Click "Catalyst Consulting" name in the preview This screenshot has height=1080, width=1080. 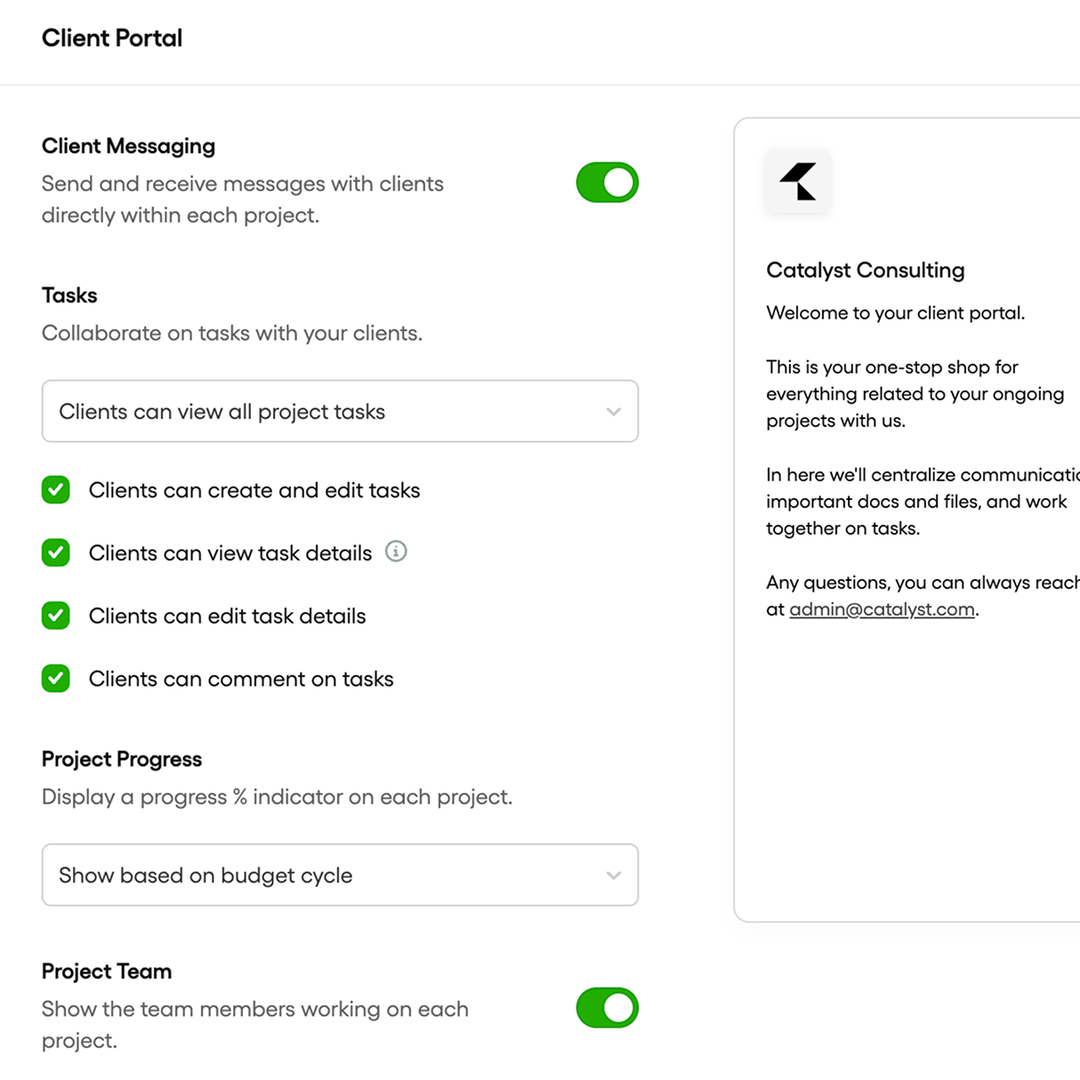point(865,270)
